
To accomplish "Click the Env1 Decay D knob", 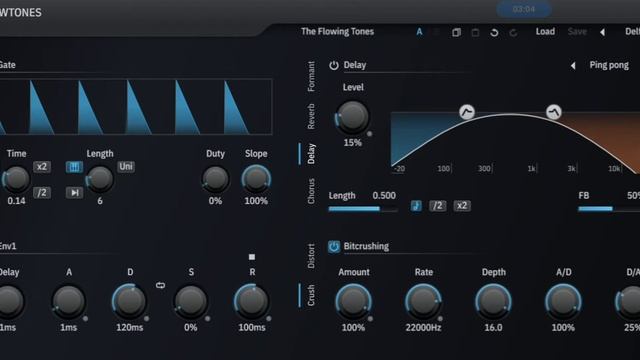I will 129,302.
